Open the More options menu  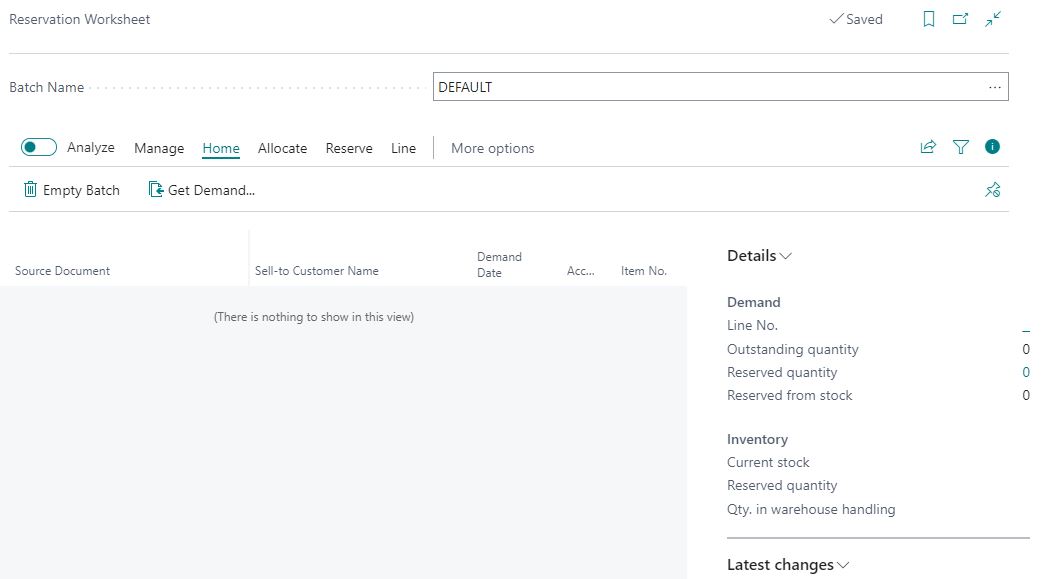(492, 147)
